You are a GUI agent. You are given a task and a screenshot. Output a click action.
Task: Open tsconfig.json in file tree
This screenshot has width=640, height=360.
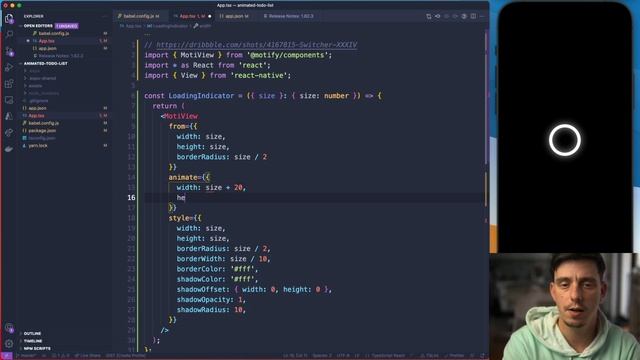(42, 138)
